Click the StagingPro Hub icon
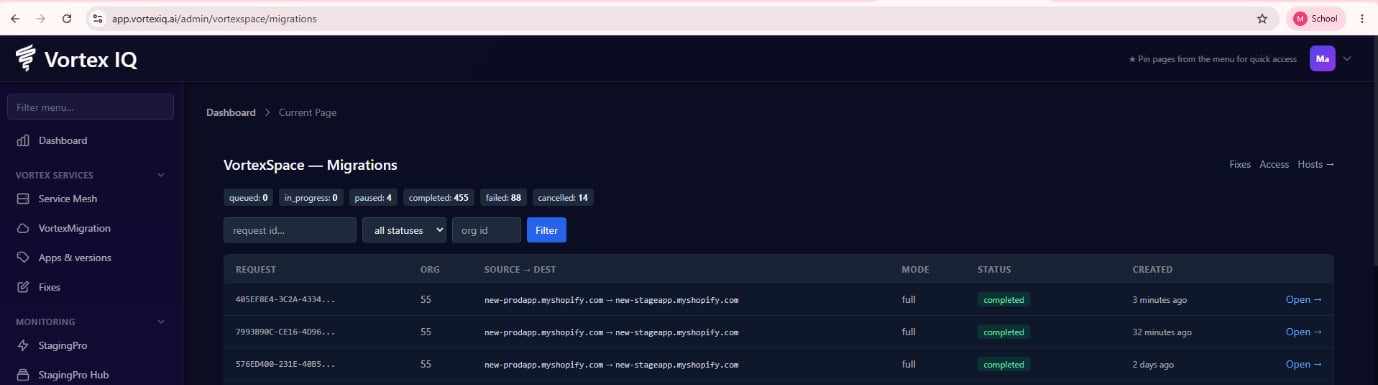Viewport: 1378px width, 385px height. tap(23, 376)
